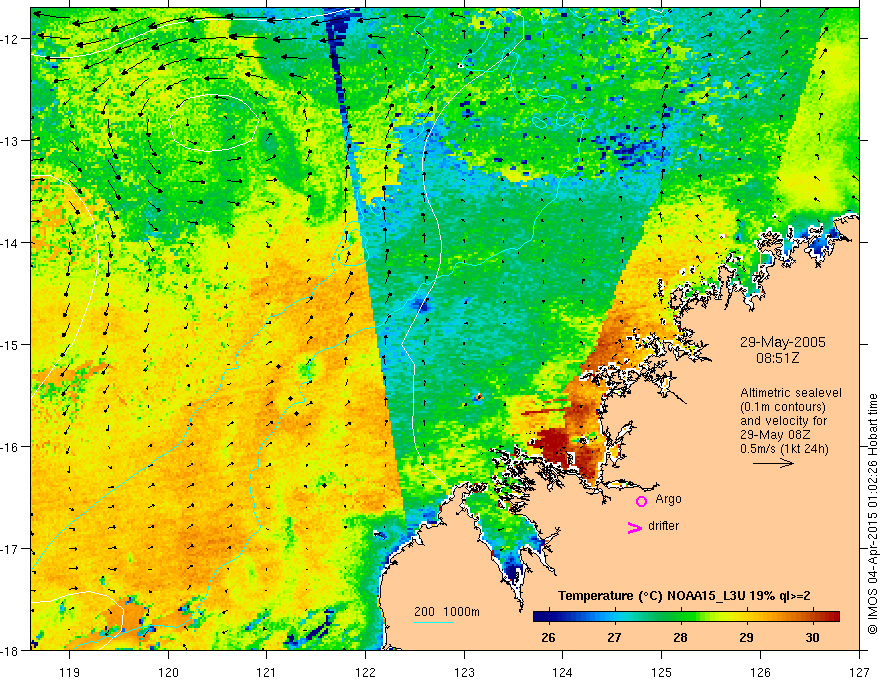This screenshot has width=880, height=680.
Task: Click the 0.5m/s velocity scale arrow
Action: tap(773, 463)
